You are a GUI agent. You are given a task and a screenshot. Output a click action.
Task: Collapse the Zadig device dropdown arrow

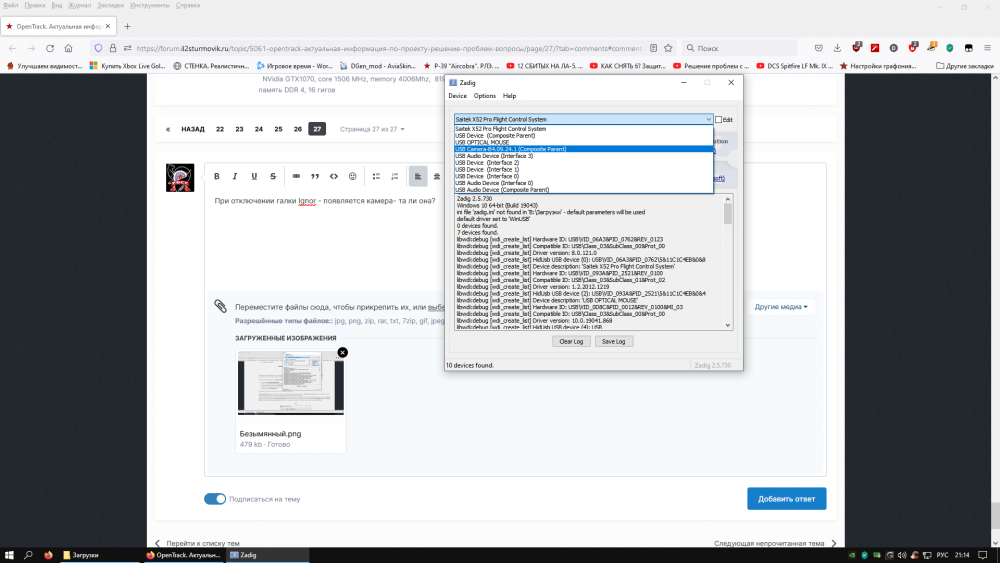(x=708, y=119)
